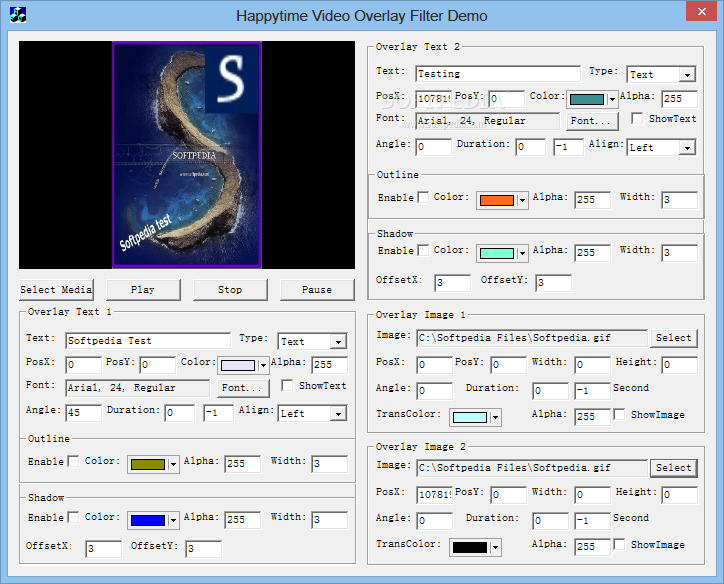This screenshot has height=584, width=724.
Task: Click Image path field in Overlay Image 2
Action: [x=532, y=468]
